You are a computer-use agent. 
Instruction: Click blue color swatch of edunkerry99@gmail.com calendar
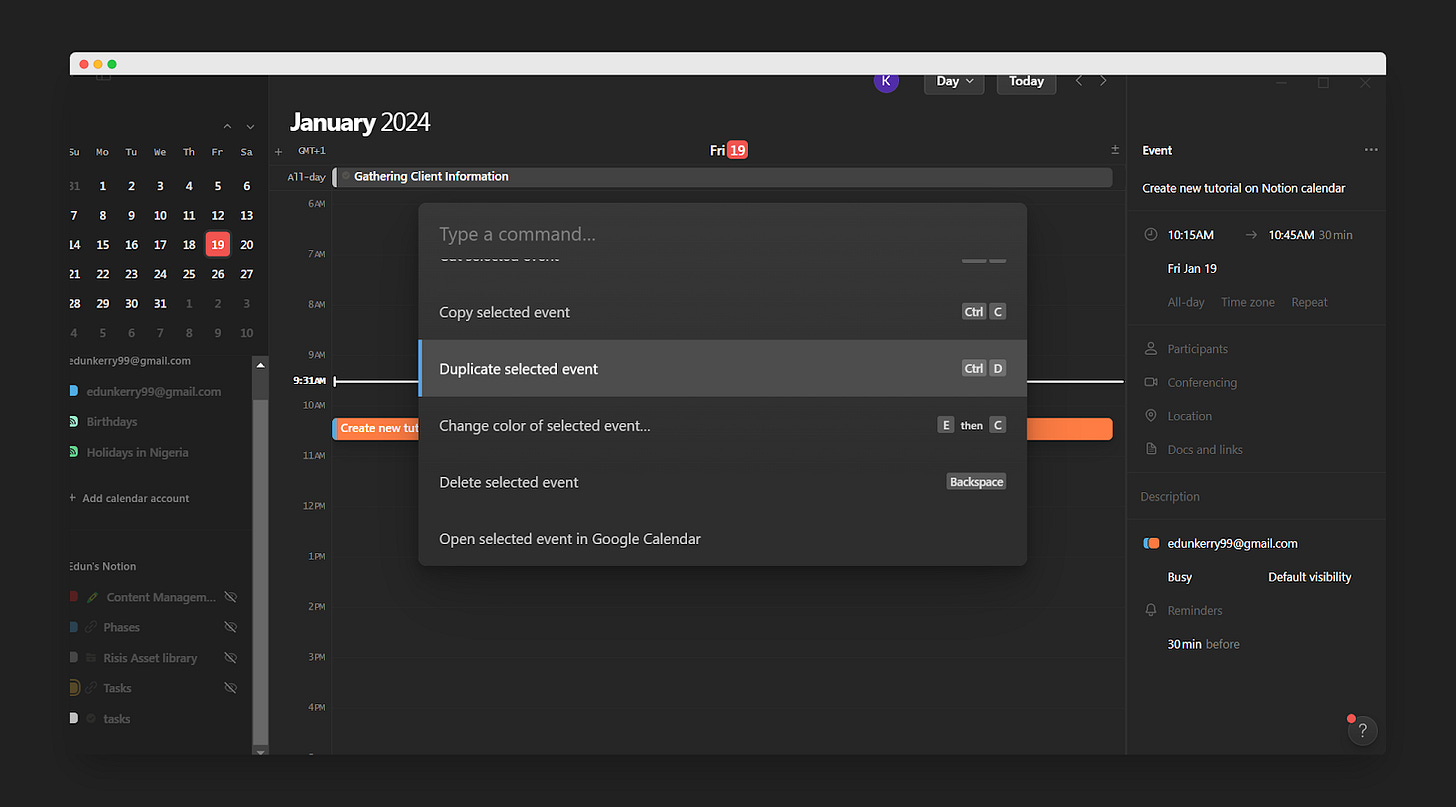[73, 391]
